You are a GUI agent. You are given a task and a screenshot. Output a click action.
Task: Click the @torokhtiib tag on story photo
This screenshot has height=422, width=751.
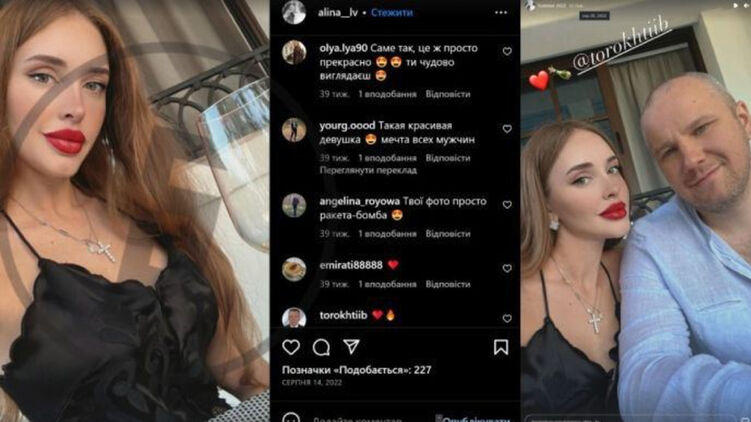tap(622, 46)
